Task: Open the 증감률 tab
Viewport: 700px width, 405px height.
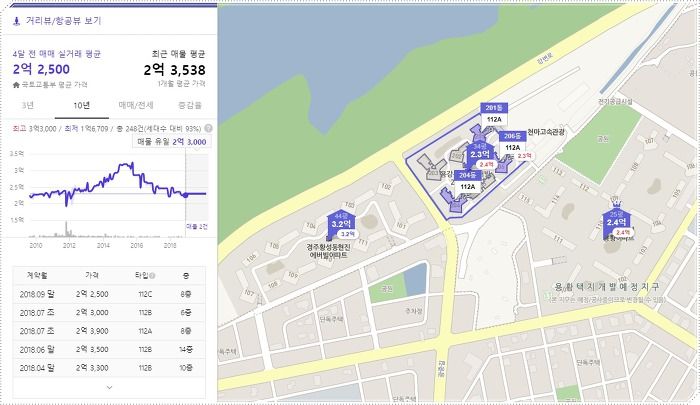Action: 190,105
